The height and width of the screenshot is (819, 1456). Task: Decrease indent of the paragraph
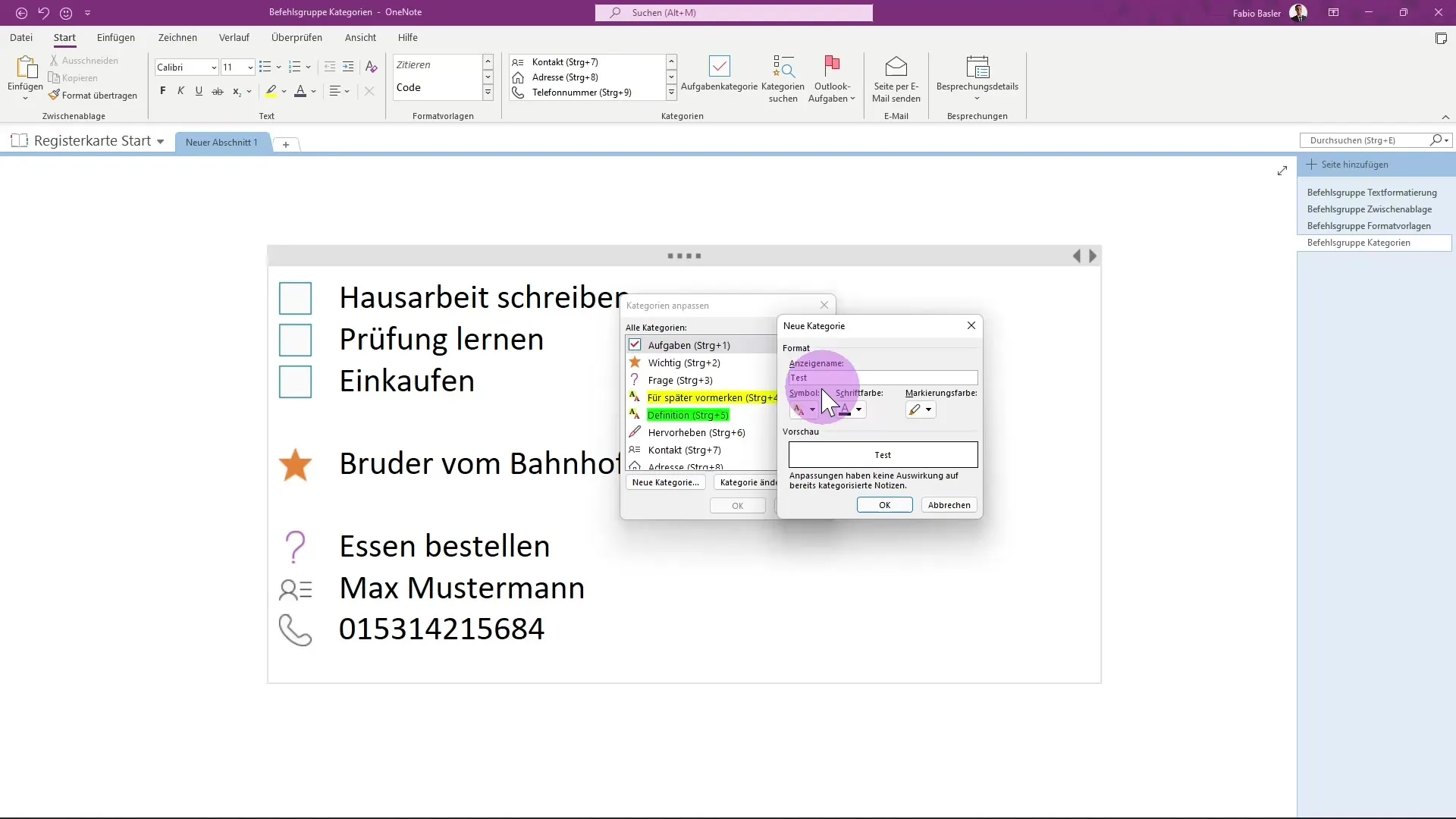330,67
